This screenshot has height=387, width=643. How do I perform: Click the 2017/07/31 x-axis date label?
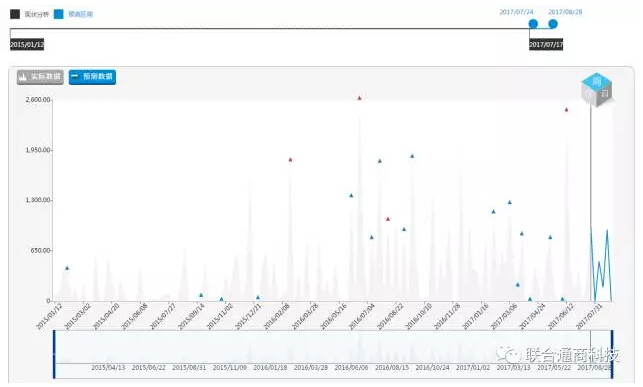pos(589,316)
